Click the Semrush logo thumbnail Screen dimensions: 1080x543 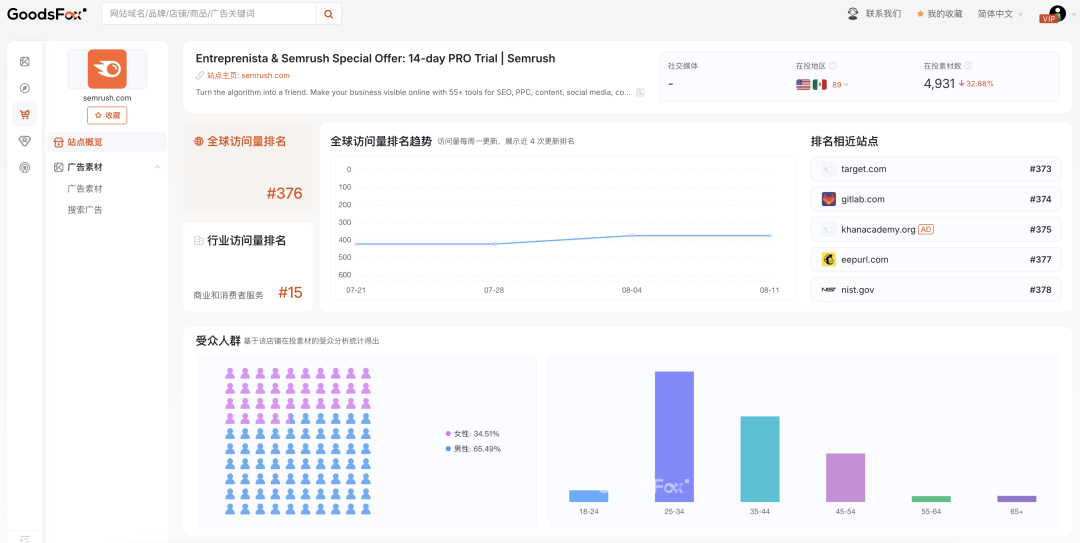107,69
